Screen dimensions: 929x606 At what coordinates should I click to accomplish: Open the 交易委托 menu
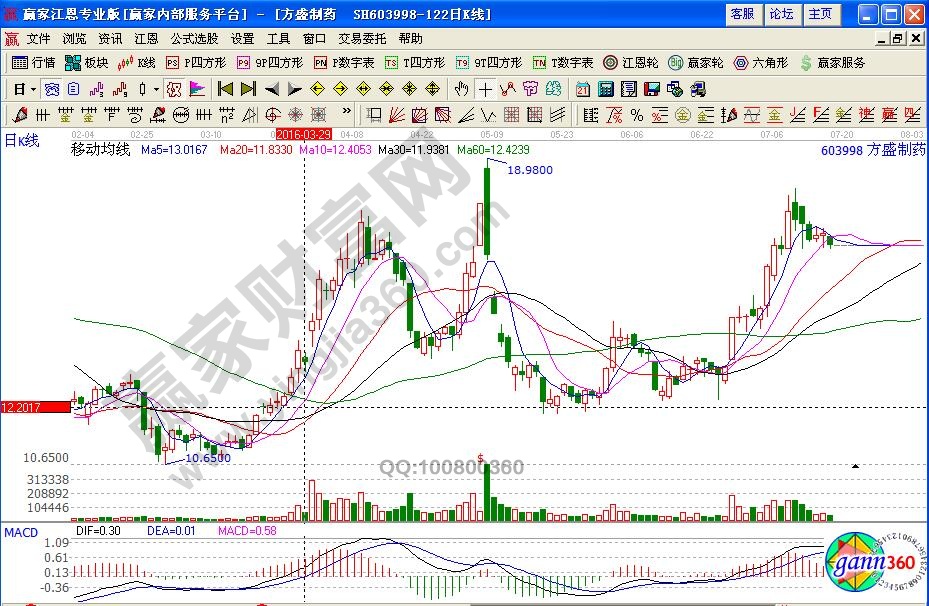[362, 38]
